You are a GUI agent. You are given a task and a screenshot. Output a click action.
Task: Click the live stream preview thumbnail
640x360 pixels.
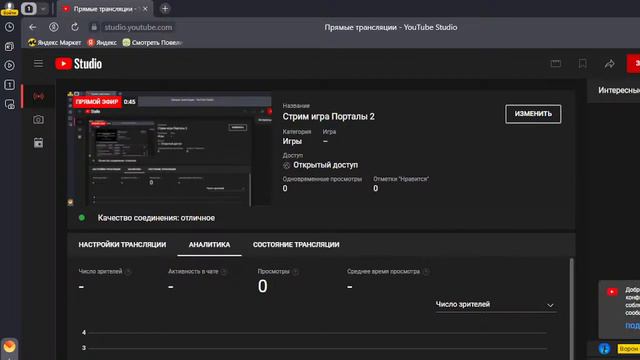[170, 149]
